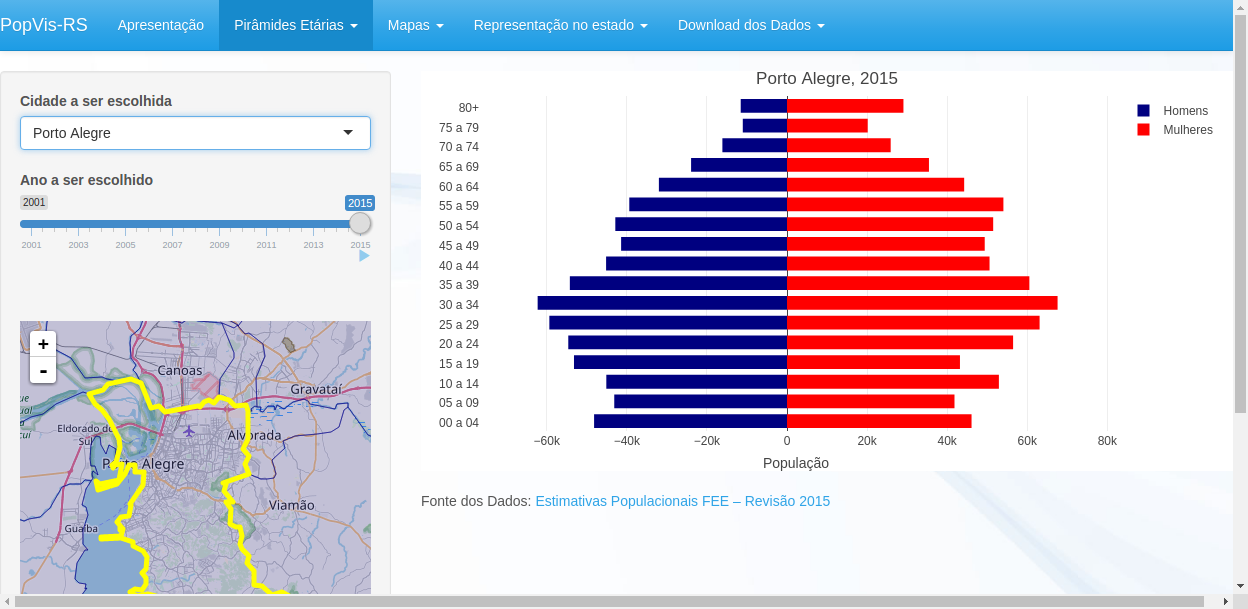Expand the Pirâmides Etárias menu
The height and width of the screenshot is (609, 1248).
295,25
